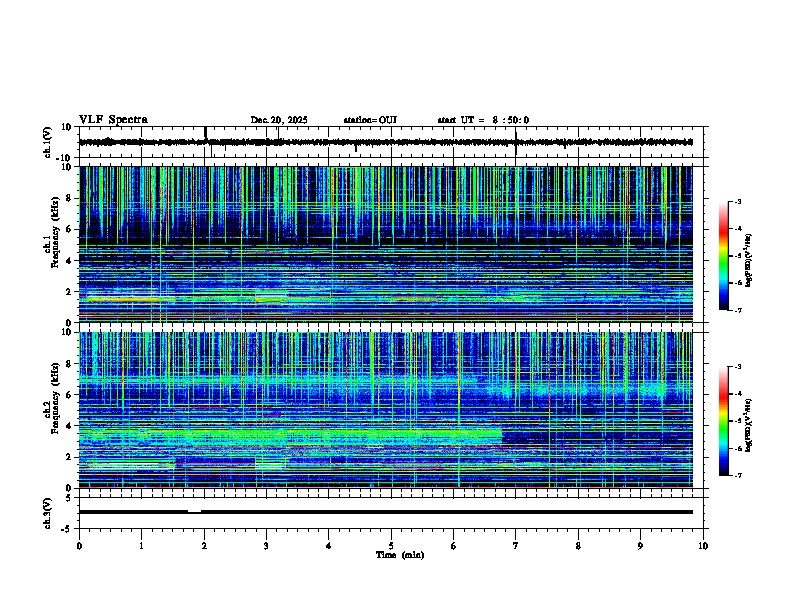The height and width of the screenshot is (612, 792).
Task: Click the "station=OUI" label
Action: (370, 120)
